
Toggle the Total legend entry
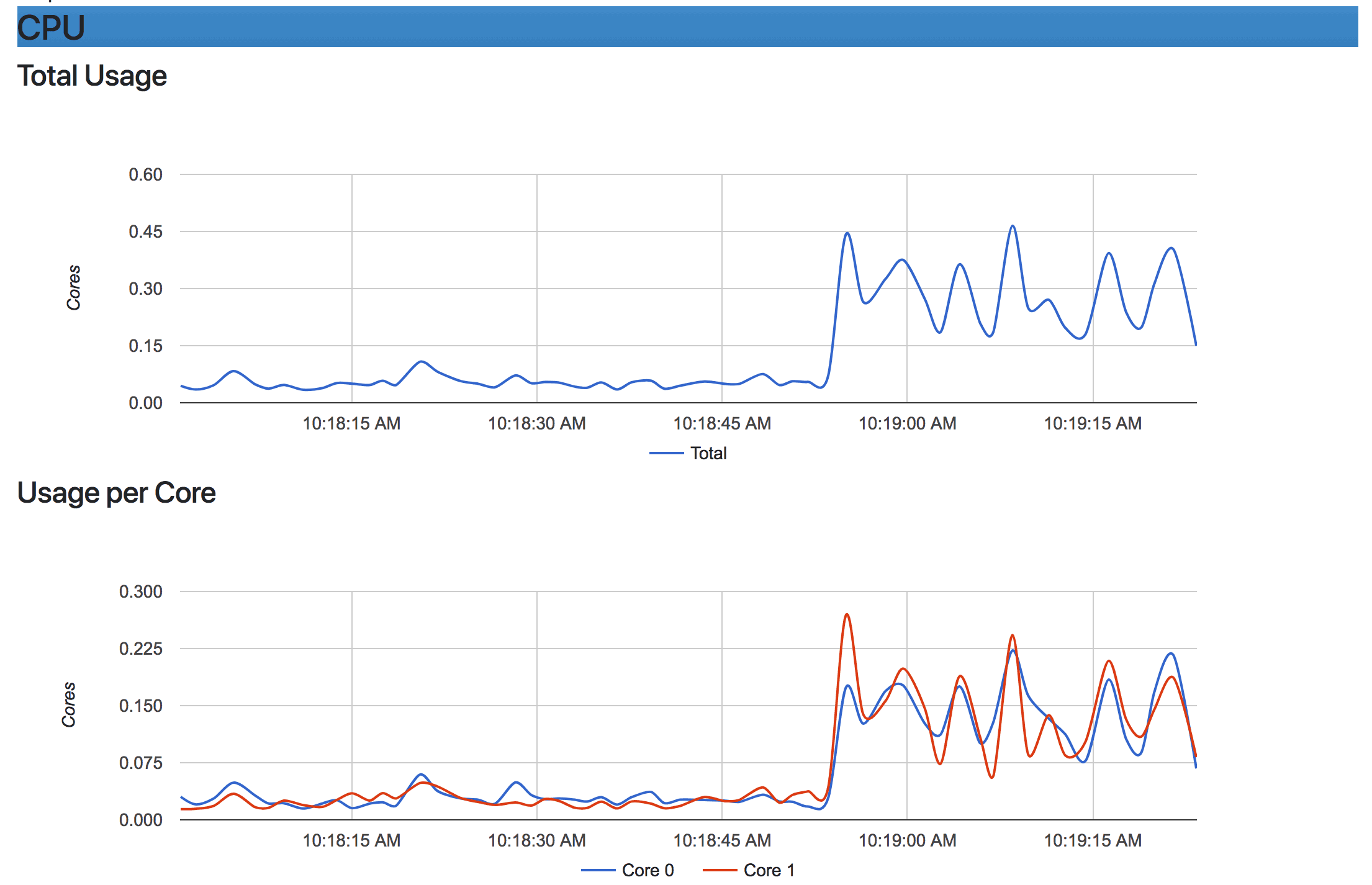(708, 454)
